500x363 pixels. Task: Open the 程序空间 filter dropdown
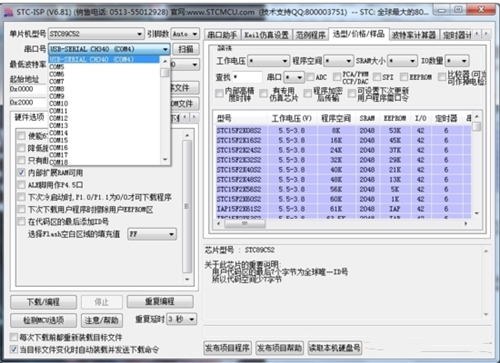[x=338, y=61]
